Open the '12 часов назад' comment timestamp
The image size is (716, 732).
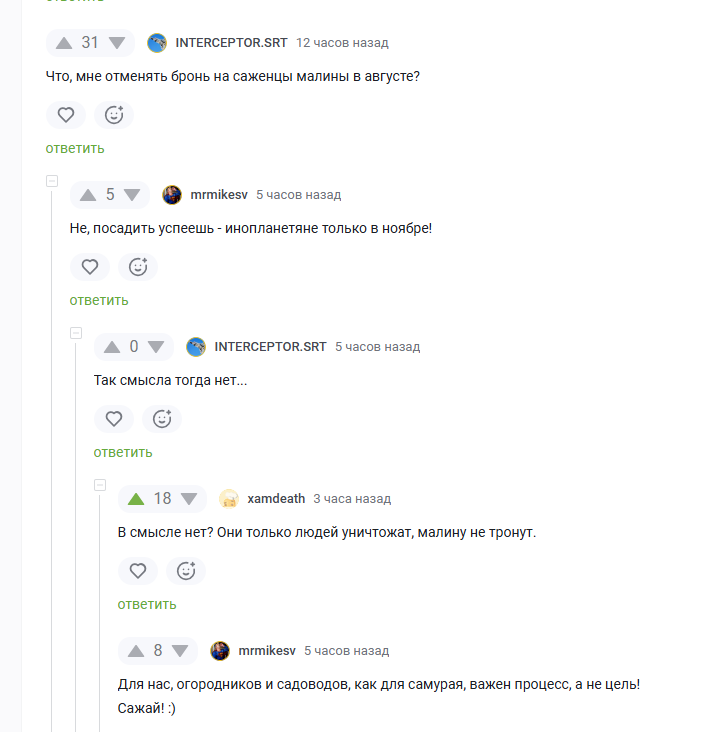point(342,43)
